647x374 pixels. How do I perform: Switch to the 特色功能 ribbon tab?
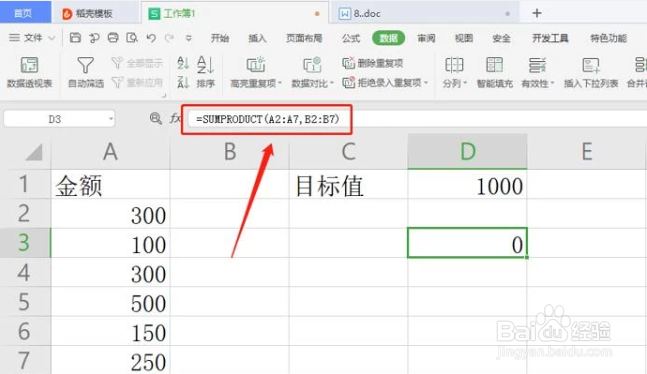point(608,38)
